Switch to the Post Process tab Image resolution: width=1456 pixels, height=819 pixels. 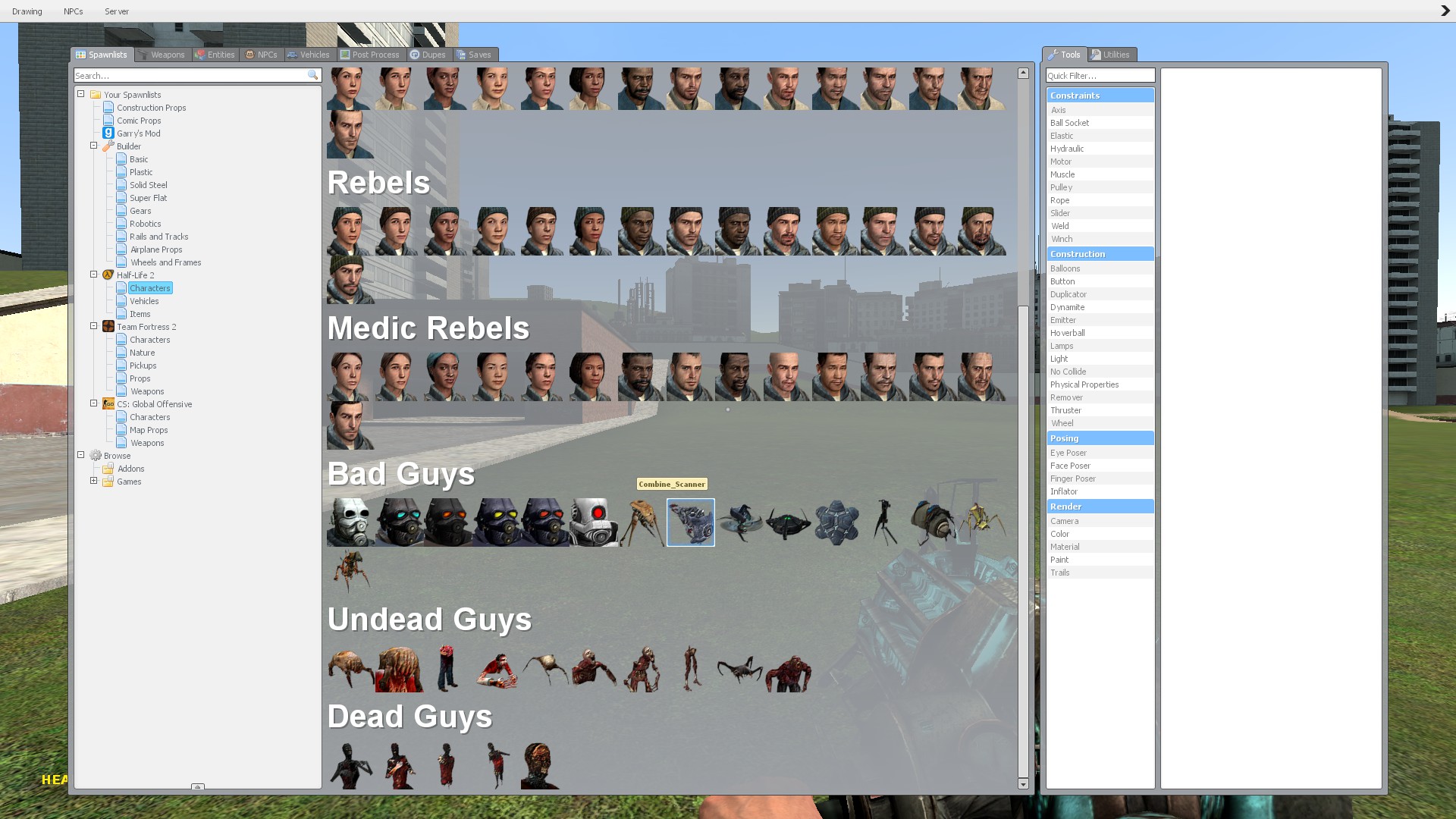click(370, 55)
